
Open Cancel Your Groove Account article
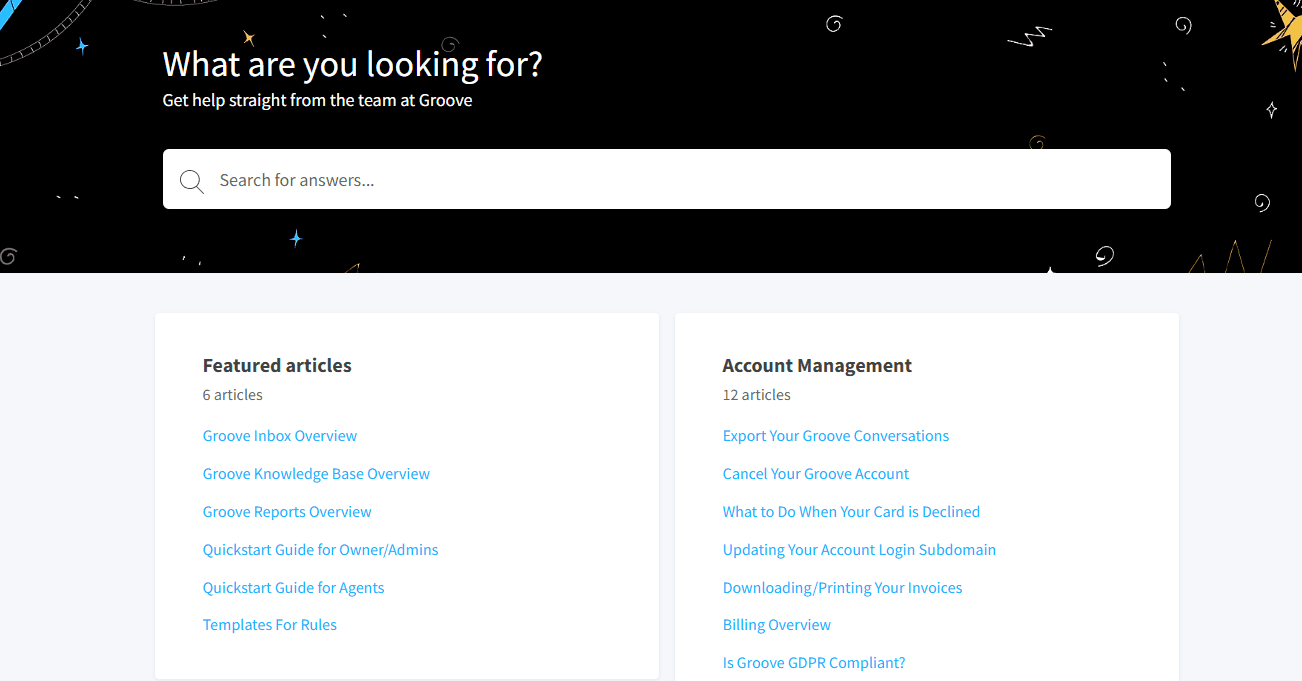pyautogui.click(x=815, y=474)
